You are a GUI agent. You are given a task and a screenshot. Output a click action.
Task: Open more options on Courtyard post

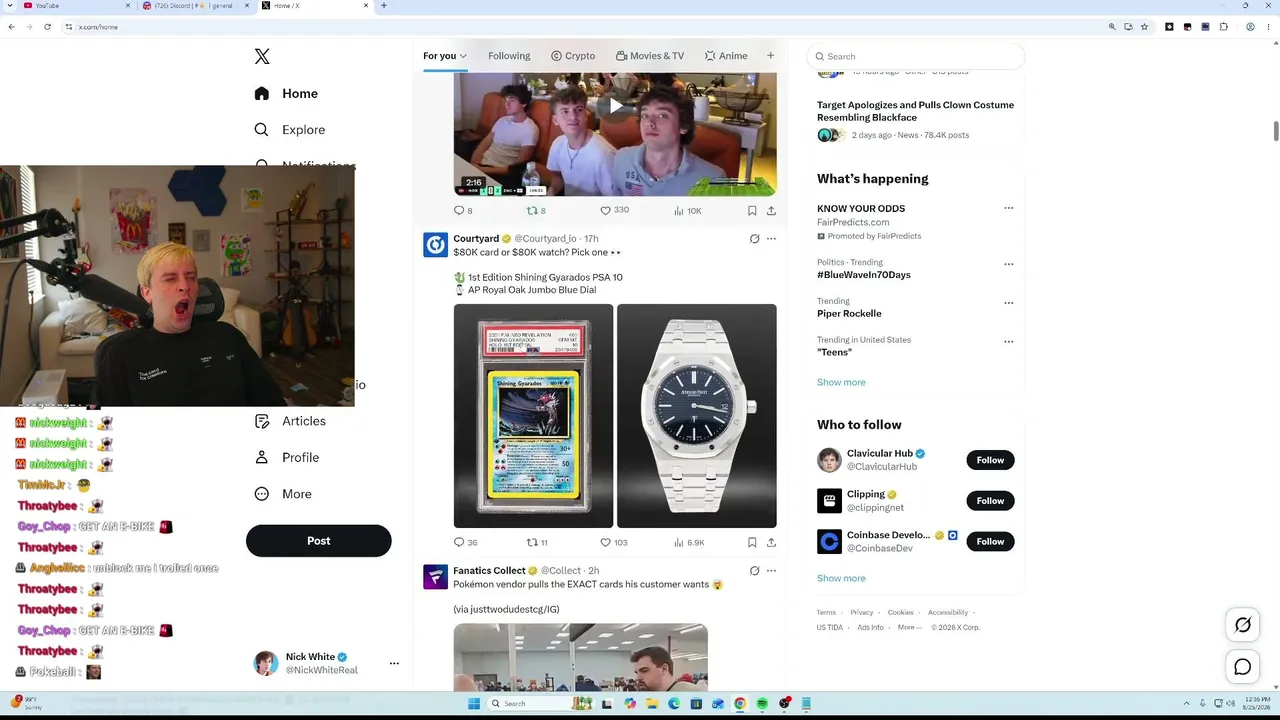[x=771, y=239]
